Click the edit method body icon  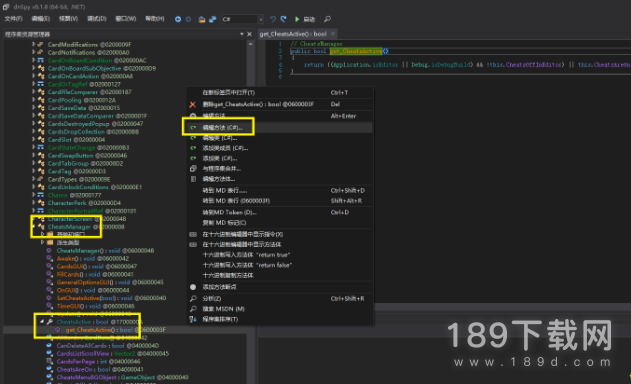point(193,179)
